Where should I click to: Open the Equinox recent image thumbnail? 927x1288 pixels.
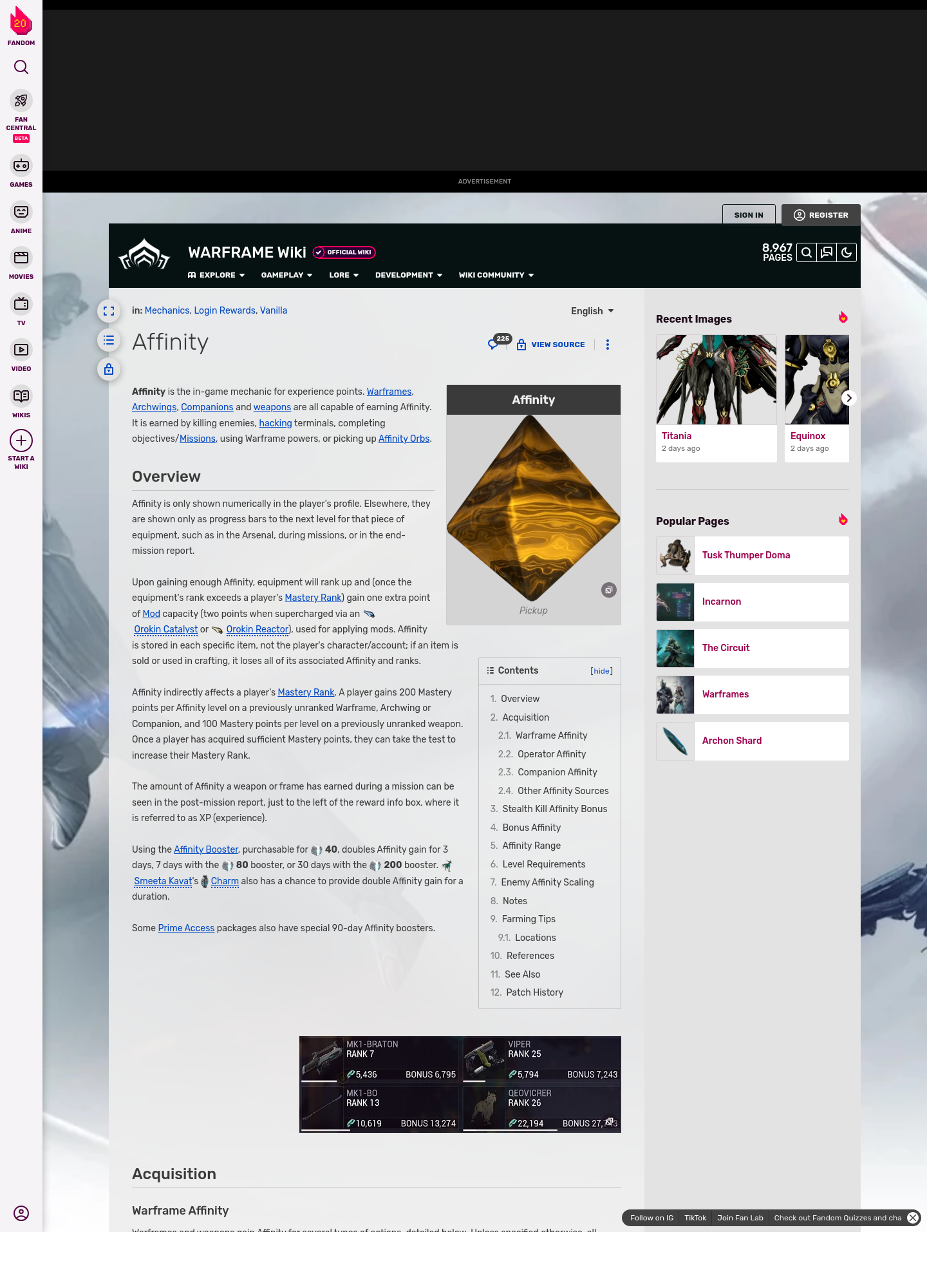(817, 380)
